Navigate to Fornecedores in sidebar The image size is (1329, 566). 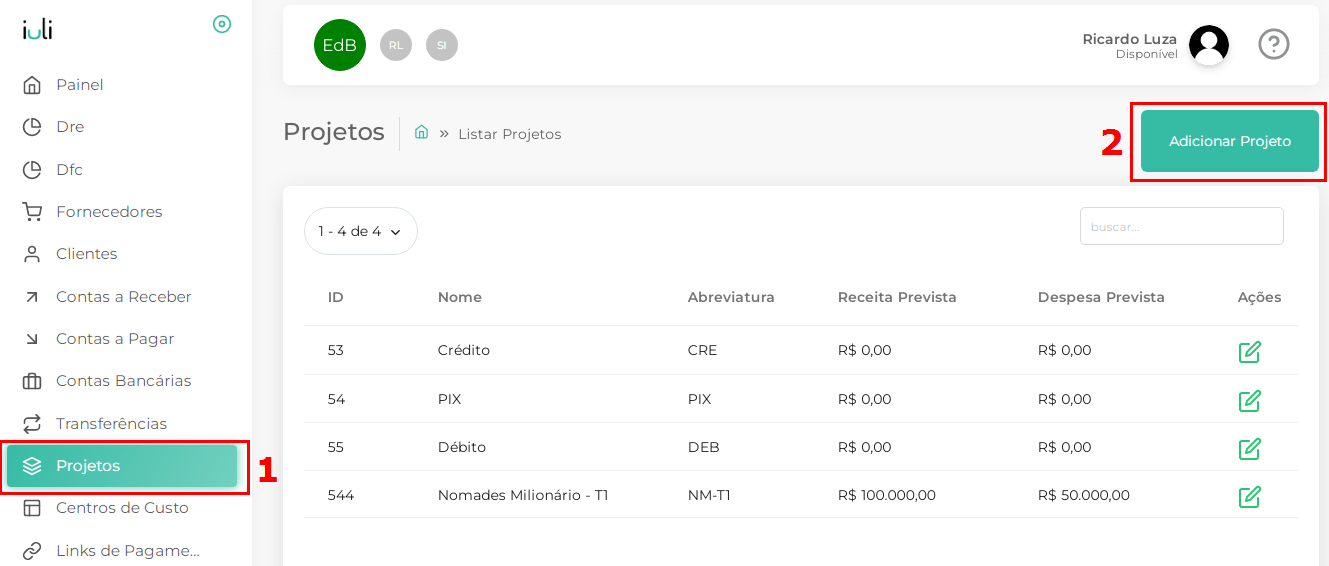coord(108,212)
